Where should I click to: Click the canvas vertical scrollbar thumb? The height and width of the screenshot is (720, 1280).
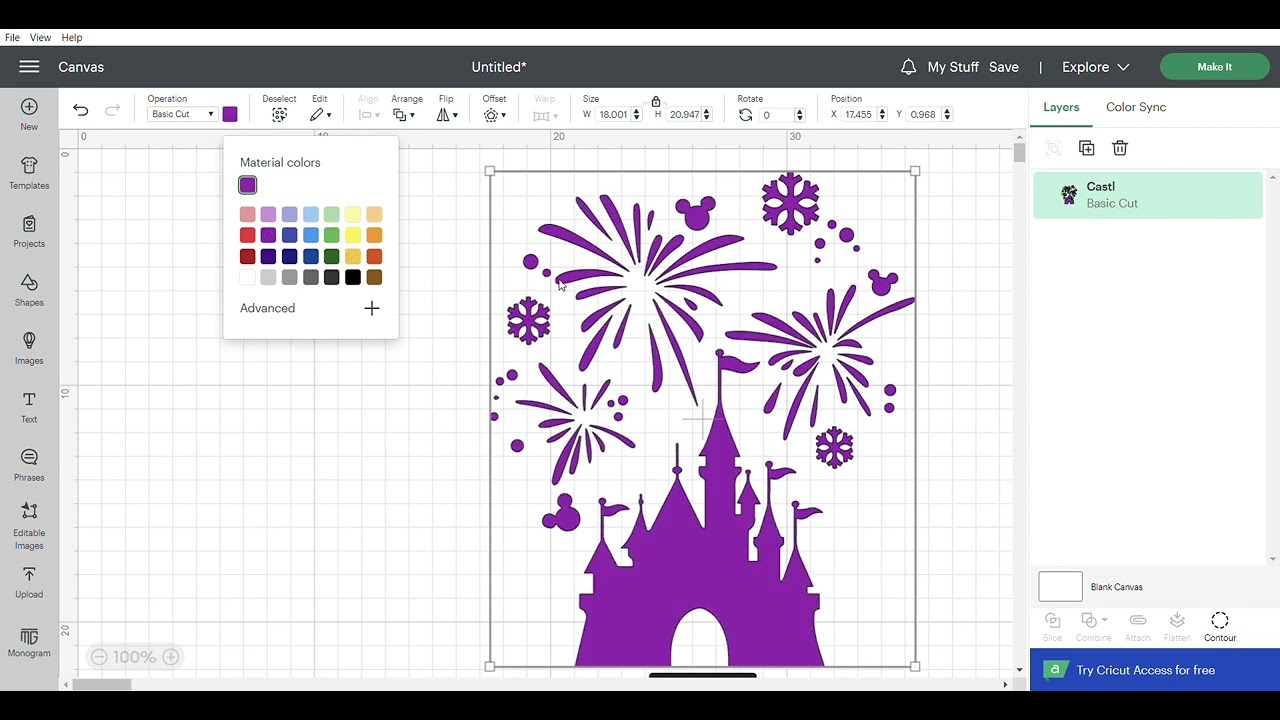pos(1019,153)
